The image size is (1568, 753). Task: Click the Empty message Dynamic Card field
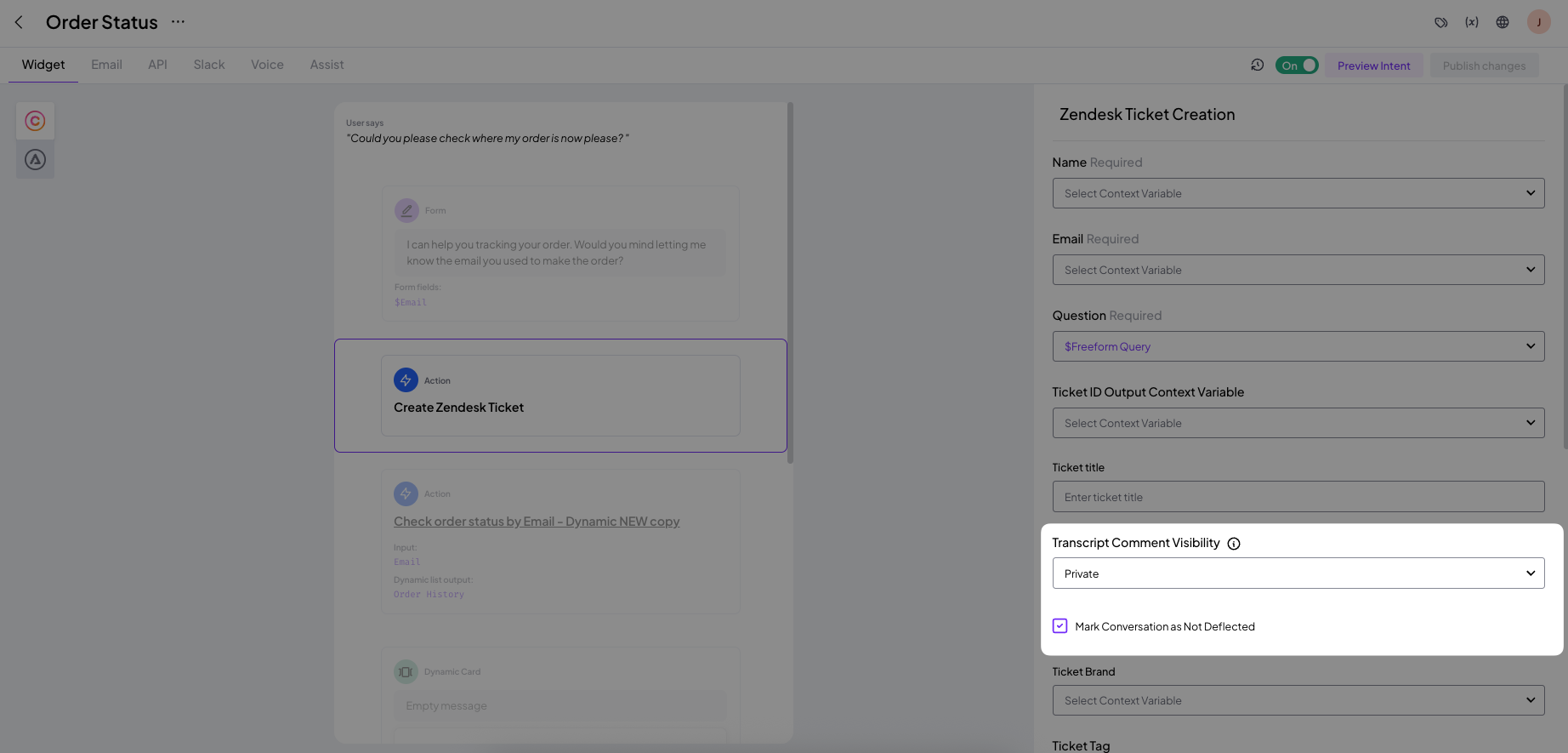tap(560, 705)
